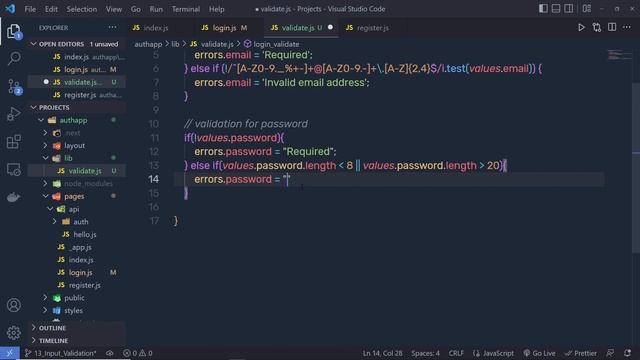Toggle primary side bar visibility
Screen dimensions: 640x360
point(543,9)
